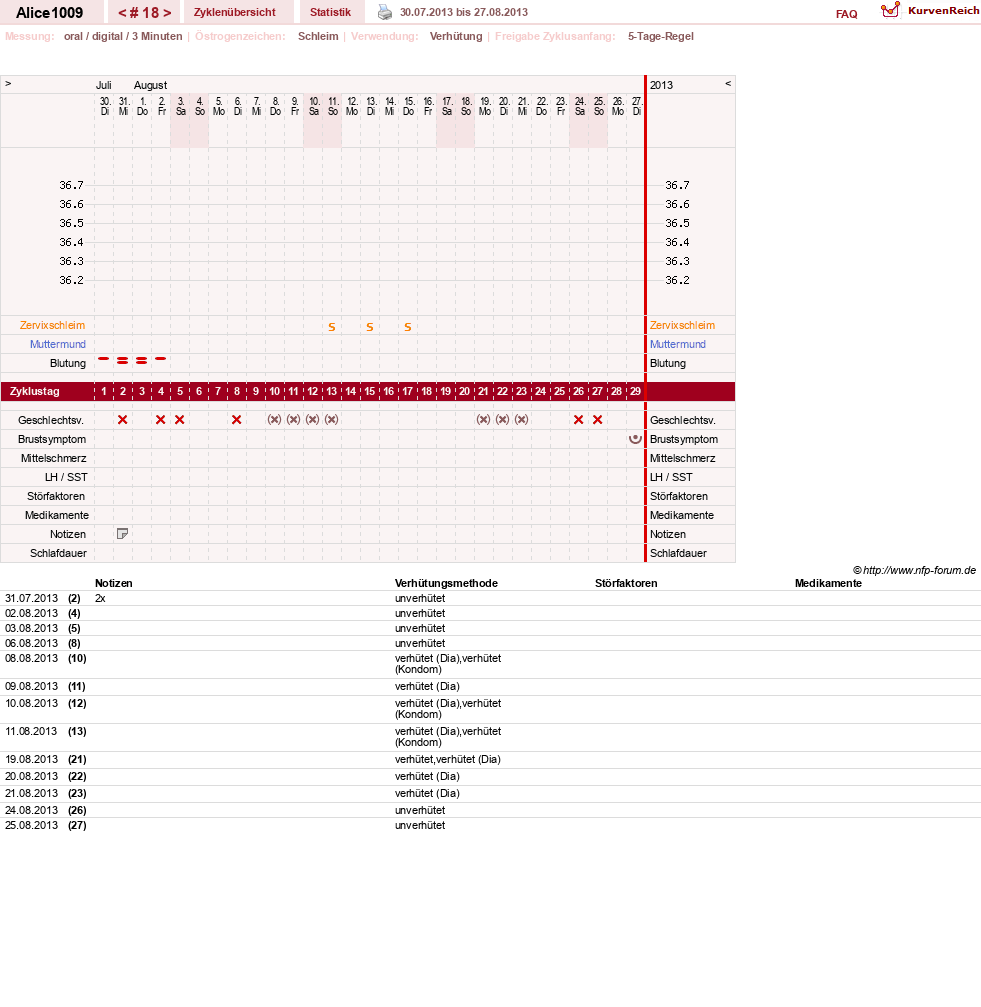The height and width of the screenshot is (1007, 981).
Task: Click the right Muttermund row label
Action: 677,344
